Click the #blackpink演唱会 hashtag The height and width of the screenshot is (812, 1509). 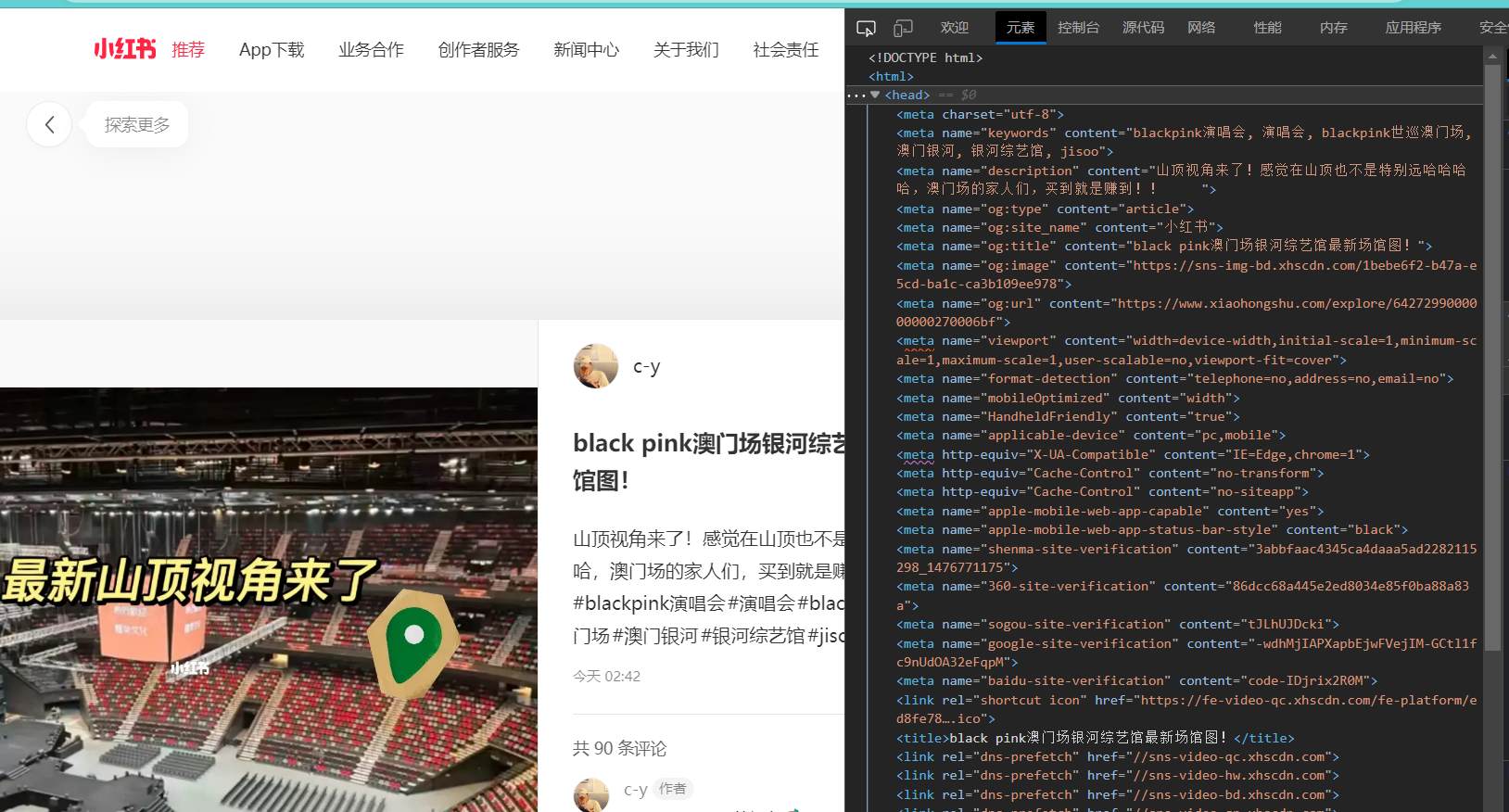point(649,603)
